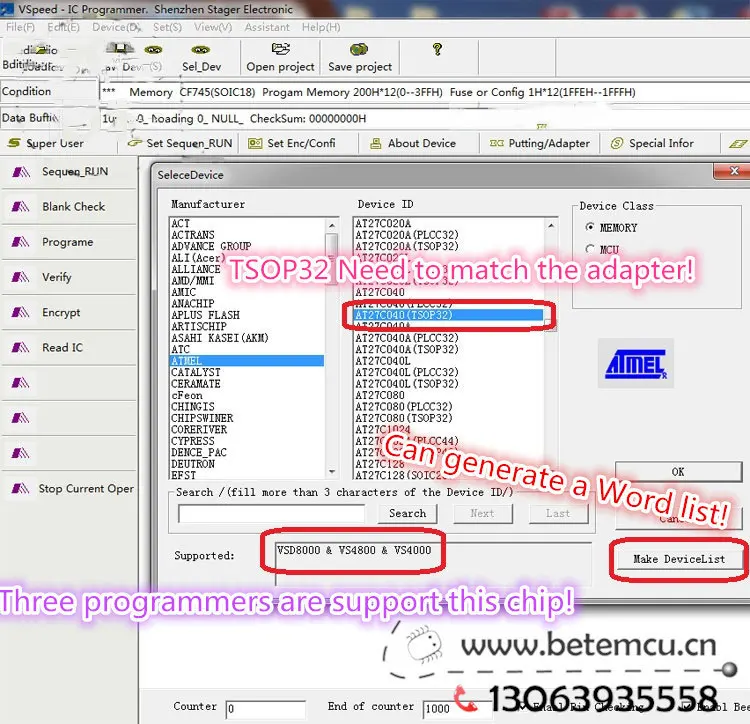Screen dimensions: 750x724
Task: Open Putting/Adapter info
Action: click(540, 143)
